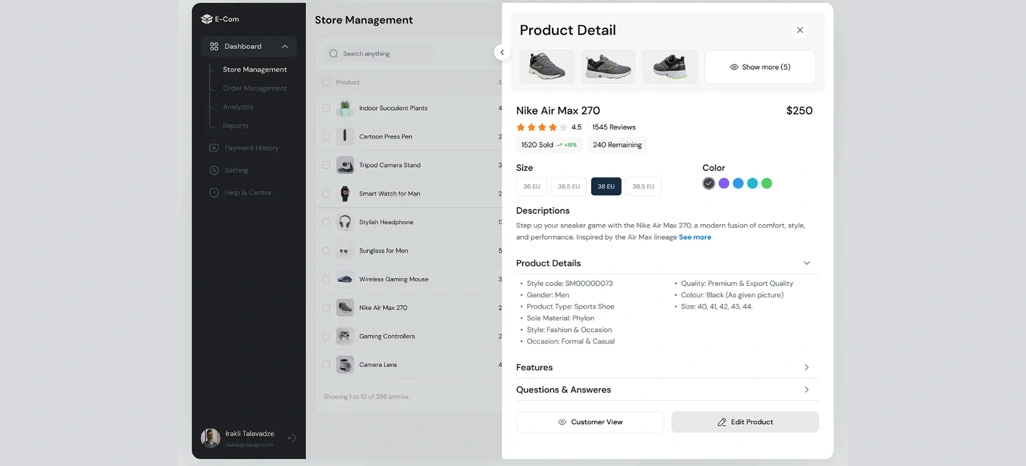Open the Analytics sidebar item

click(x=238, y=107)
